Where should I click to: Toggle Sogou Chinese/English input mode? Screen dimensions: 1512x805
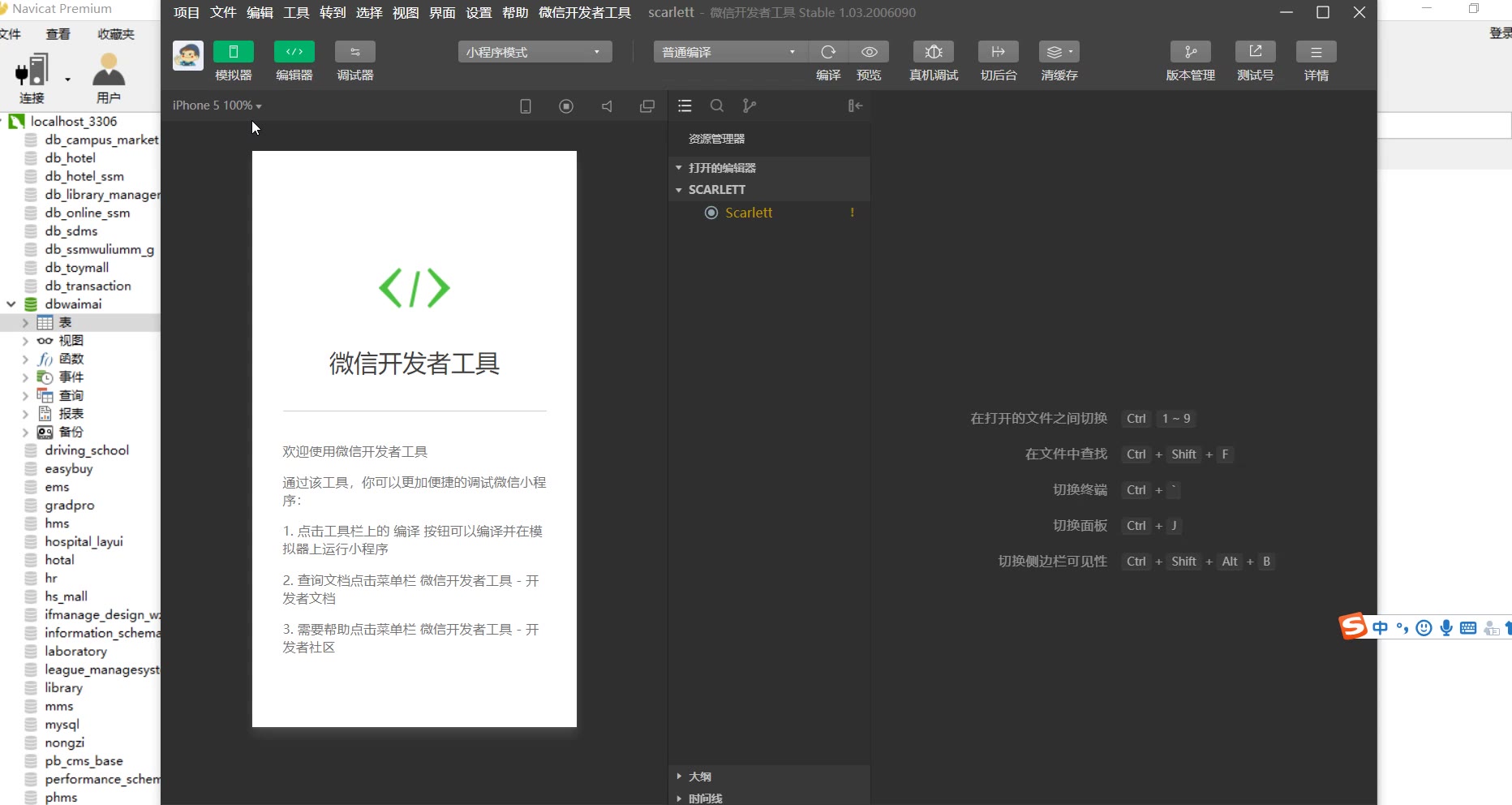click(x=1381, y=627)
